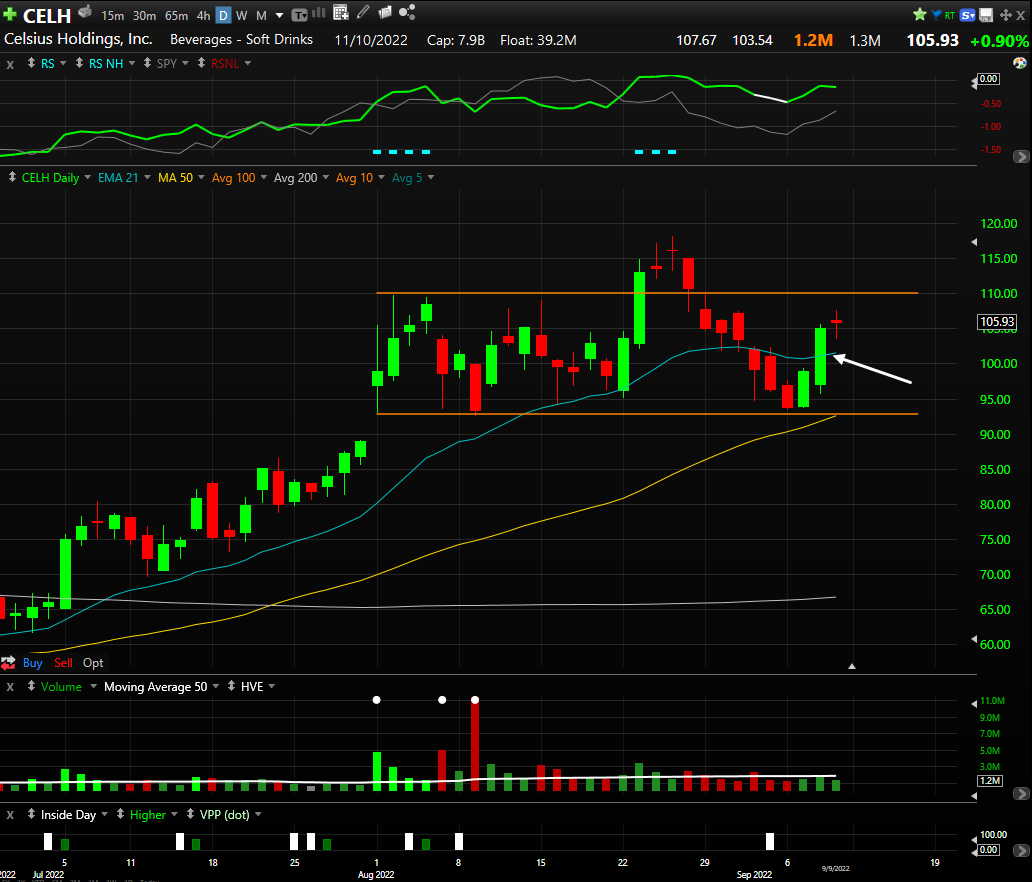This screenshot has height=882, width=1032.
Task: Click the Inside Day pane scroll arrow
Action: coord(1021,850)
